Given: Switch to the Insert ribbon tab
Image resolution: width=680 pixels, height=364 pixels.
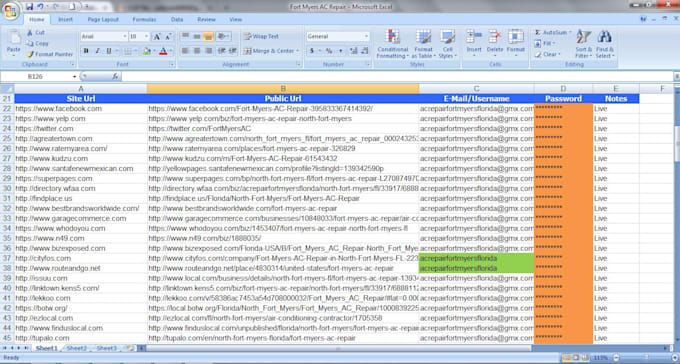Looking at the screenshot, I should click(65, 20).
